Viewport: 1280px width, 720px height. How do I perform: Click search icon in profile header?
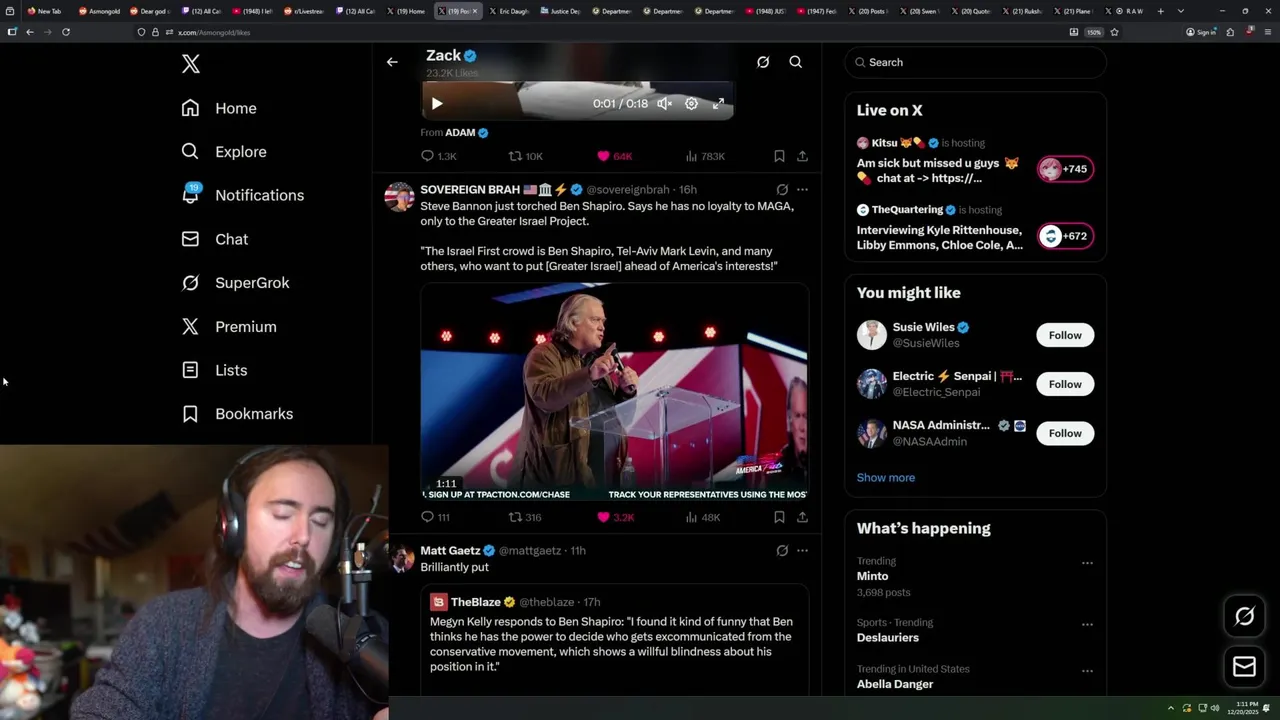(796, 62)
